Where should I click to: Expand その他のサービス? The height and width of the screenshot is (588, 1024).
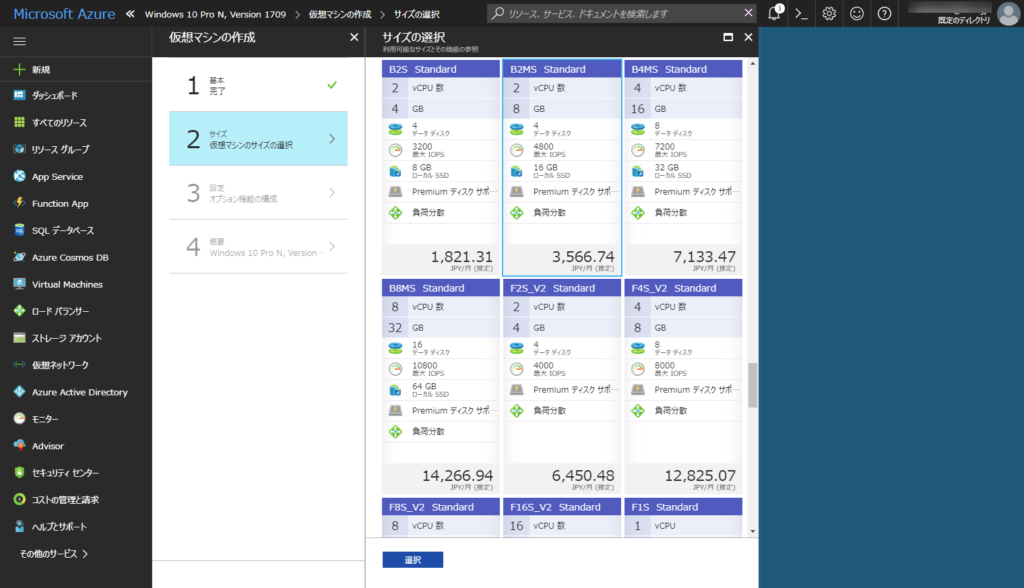click(54, 554)
